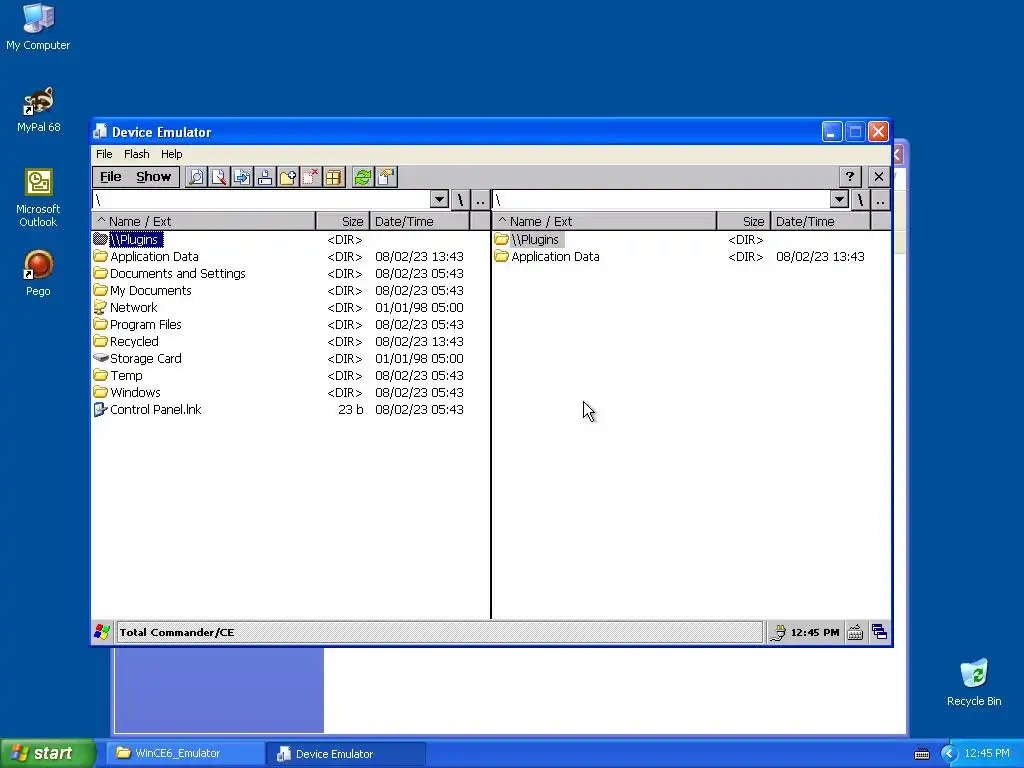Viewport: 1024px width, 768px height.
Task: Open the emulator's File menu
Action: (x=104, y=154)
